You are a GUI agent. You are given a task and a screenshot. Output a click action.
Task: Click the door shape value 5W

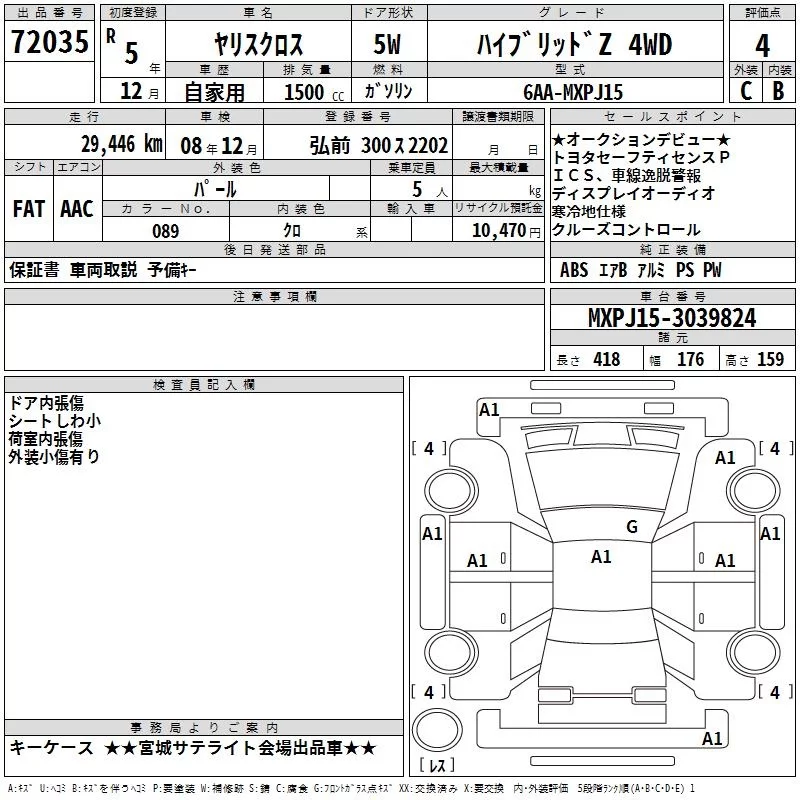click(x=388, y=44)
